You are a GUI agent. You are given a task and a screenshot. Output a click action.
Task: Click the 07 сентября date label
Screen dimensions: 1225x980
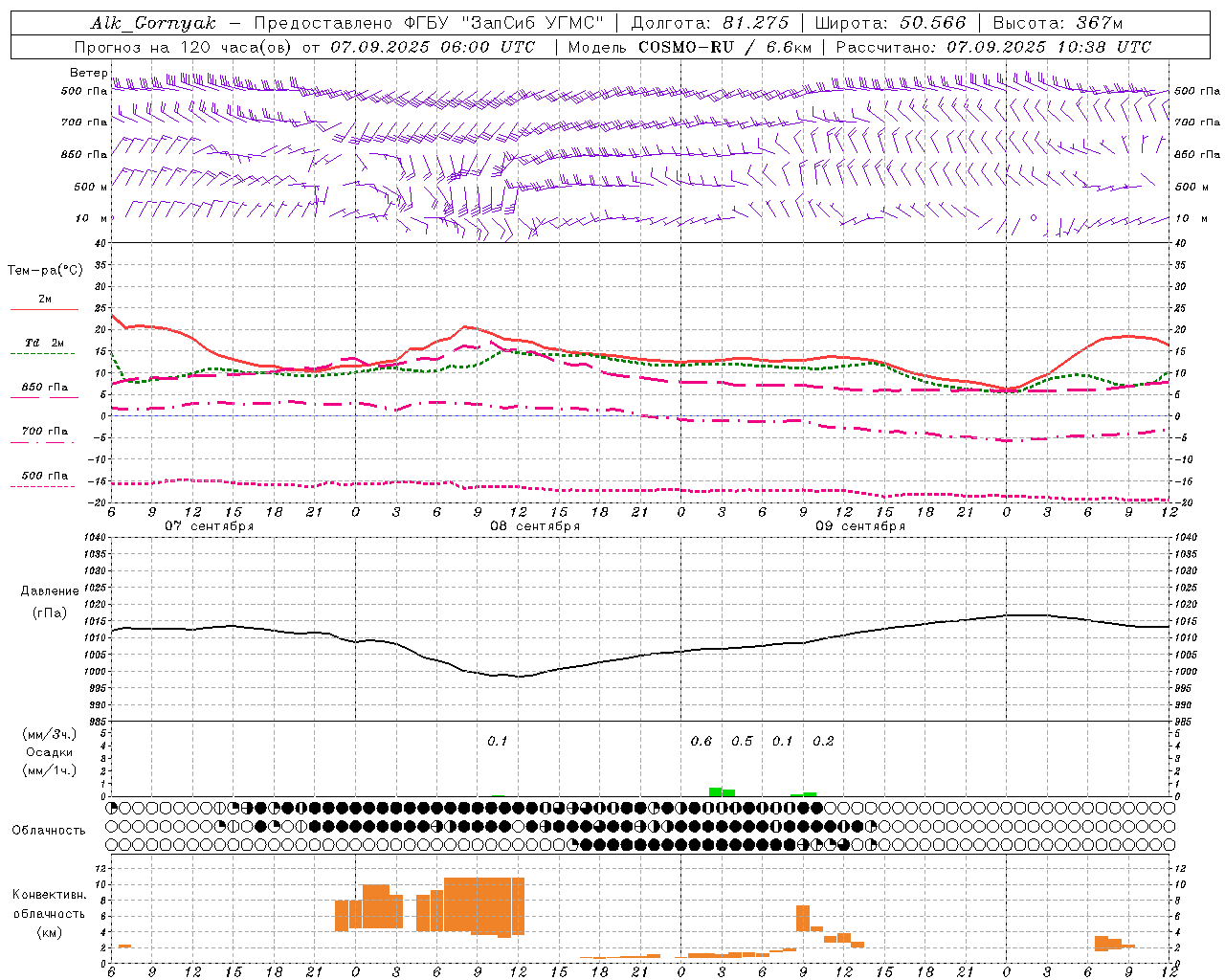pyautogui.click(x=209, y=526)
